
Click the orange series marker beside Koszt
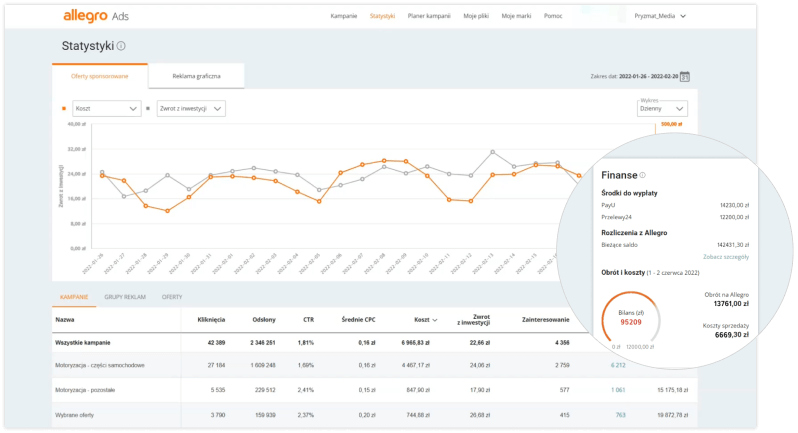point(64,108)
